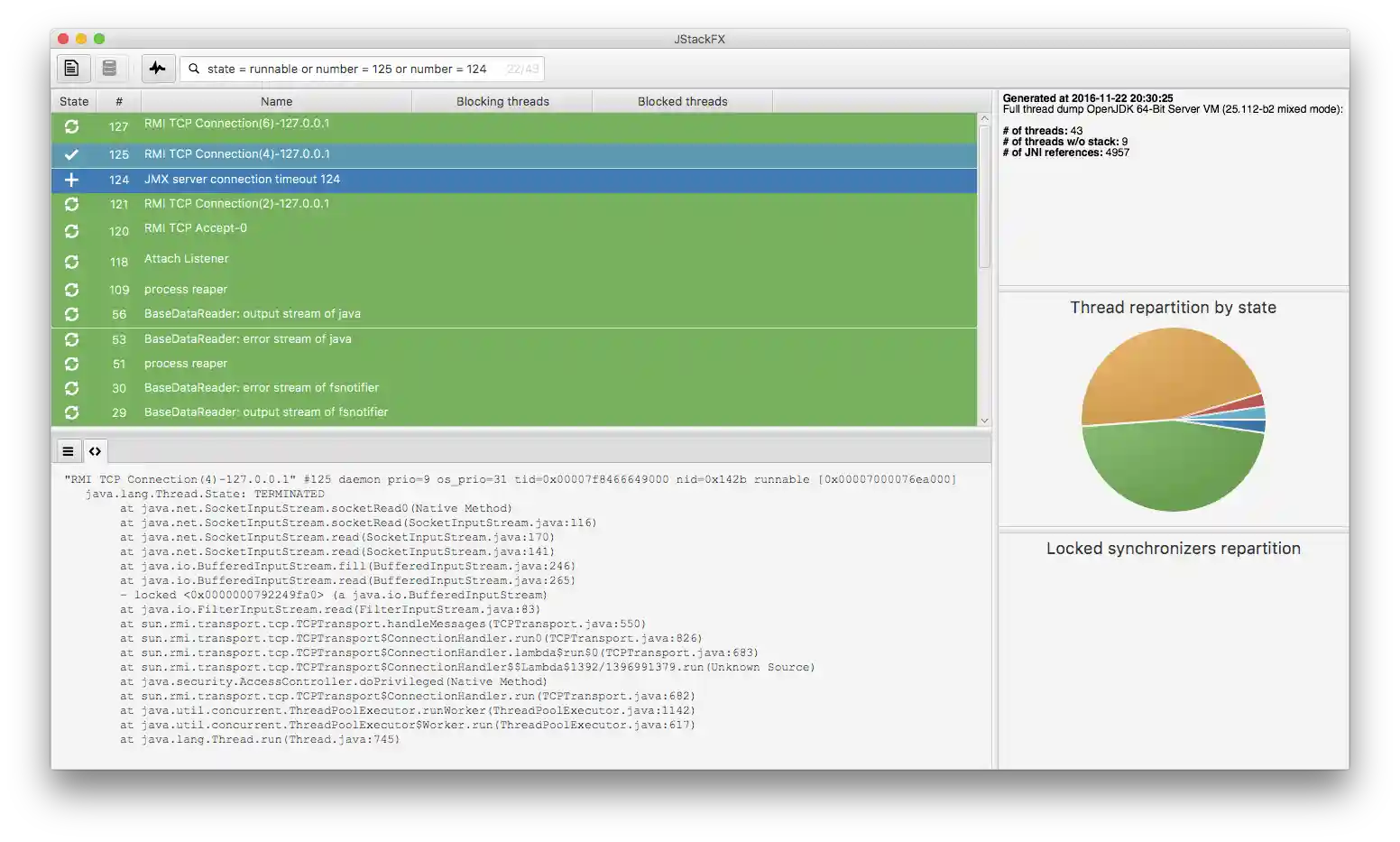Sort threads by the Name column
The width and height of the screenshot is (1400, 842).
[x=276, y=101]
